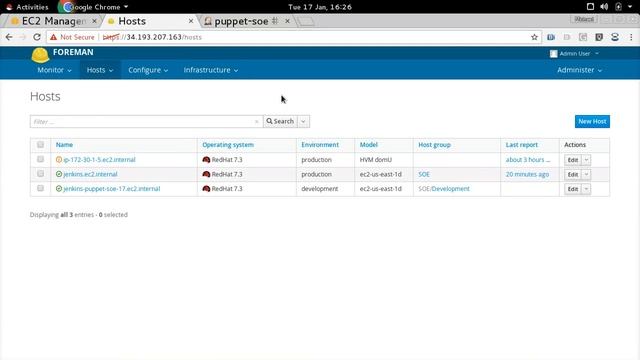This screenshot has height=360, width=640.
Task: Open '20 minutes ago' last report link
Action: (527, 174)
